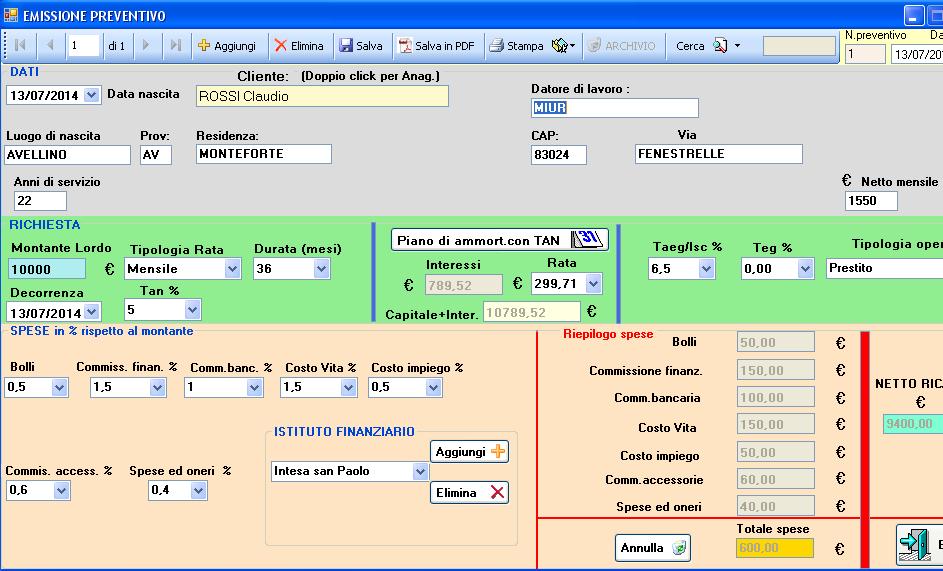This screenshot has height=571, width=943.
Task: Print with the Stampa button
Action: coord(516,46)
